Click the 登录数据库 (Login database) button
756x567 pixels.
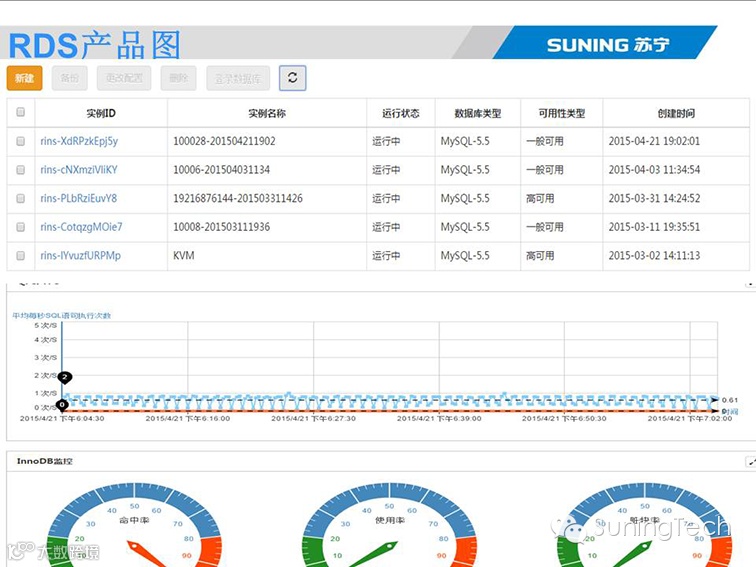pos(238,78)
